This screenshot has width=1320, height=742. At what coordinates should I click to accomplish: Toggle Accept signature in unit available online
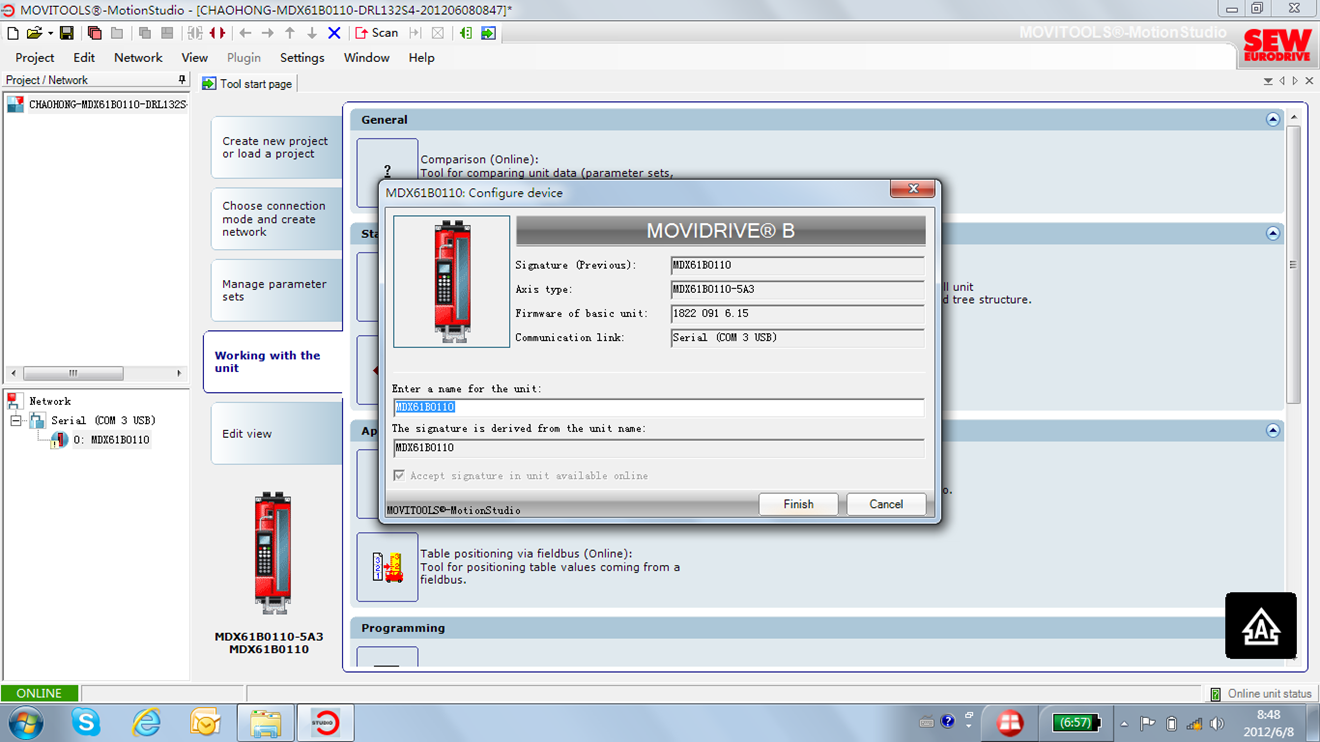pyautogui.click(x=399, y=476)
